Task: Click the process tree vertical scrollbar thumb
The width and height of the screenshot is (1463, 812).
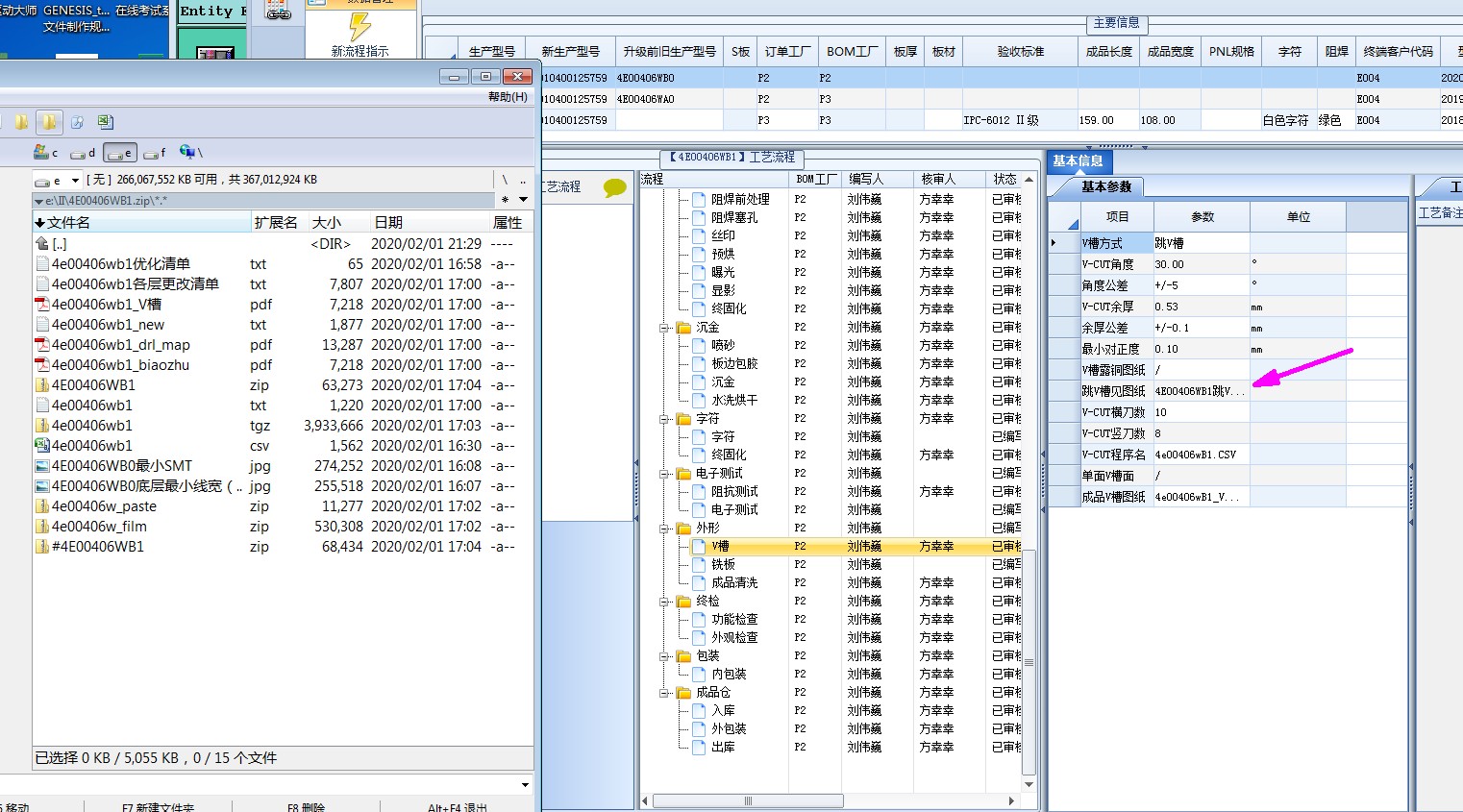Action: coord(1029,662)
